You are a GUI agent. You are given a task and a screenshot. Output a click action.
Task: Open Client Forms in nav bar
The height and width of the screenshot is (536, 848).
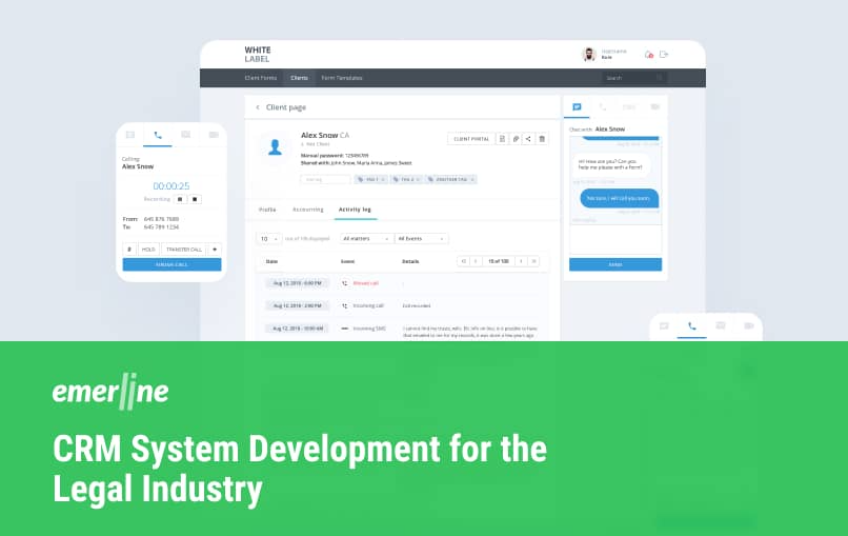[260, 78]
